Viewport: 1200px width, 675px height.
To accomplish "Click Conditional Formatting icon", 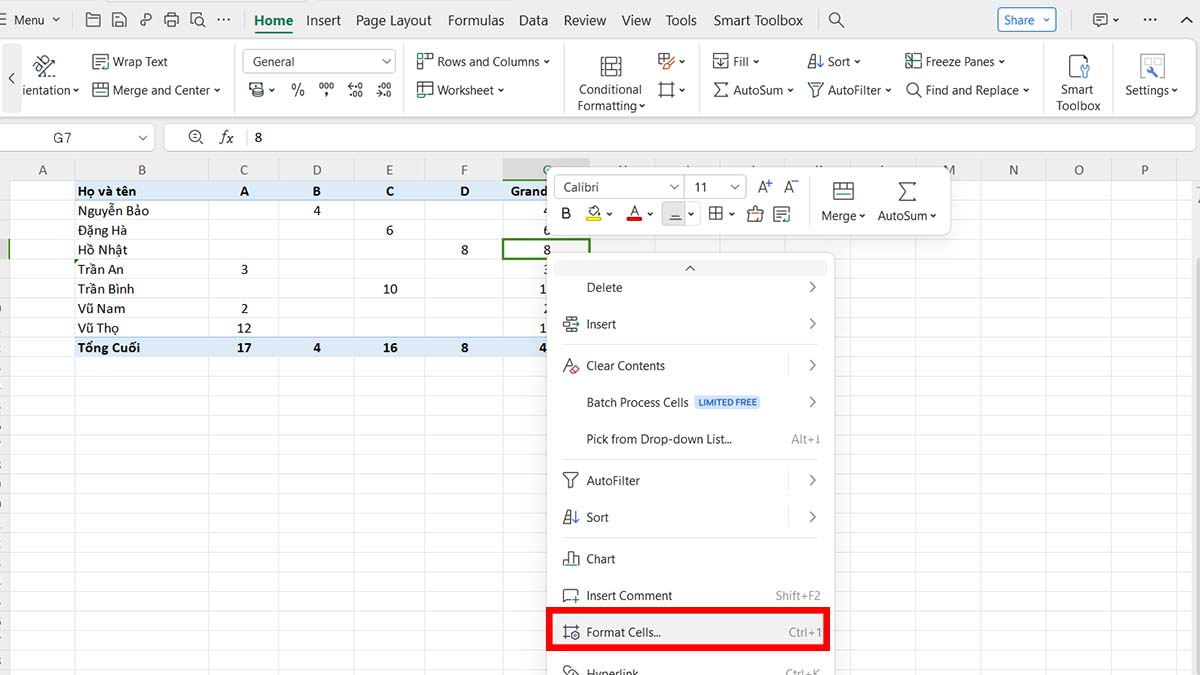I will (610, 67).
